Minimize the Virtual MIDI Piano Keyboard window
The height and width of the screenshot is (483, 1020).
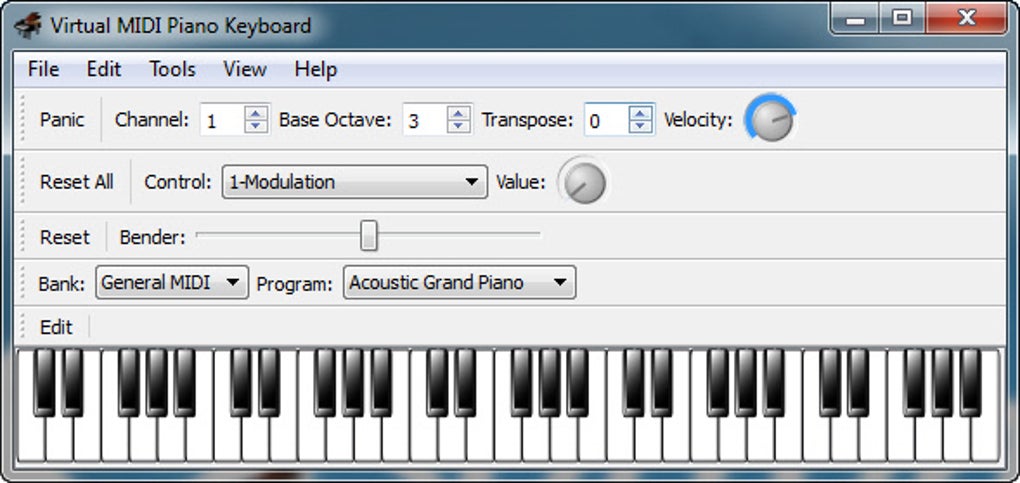tap(855, 19)
